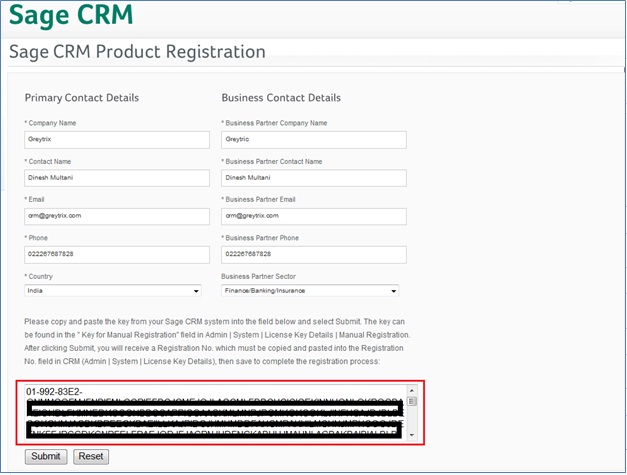Click the Reset button

[91, 457]
